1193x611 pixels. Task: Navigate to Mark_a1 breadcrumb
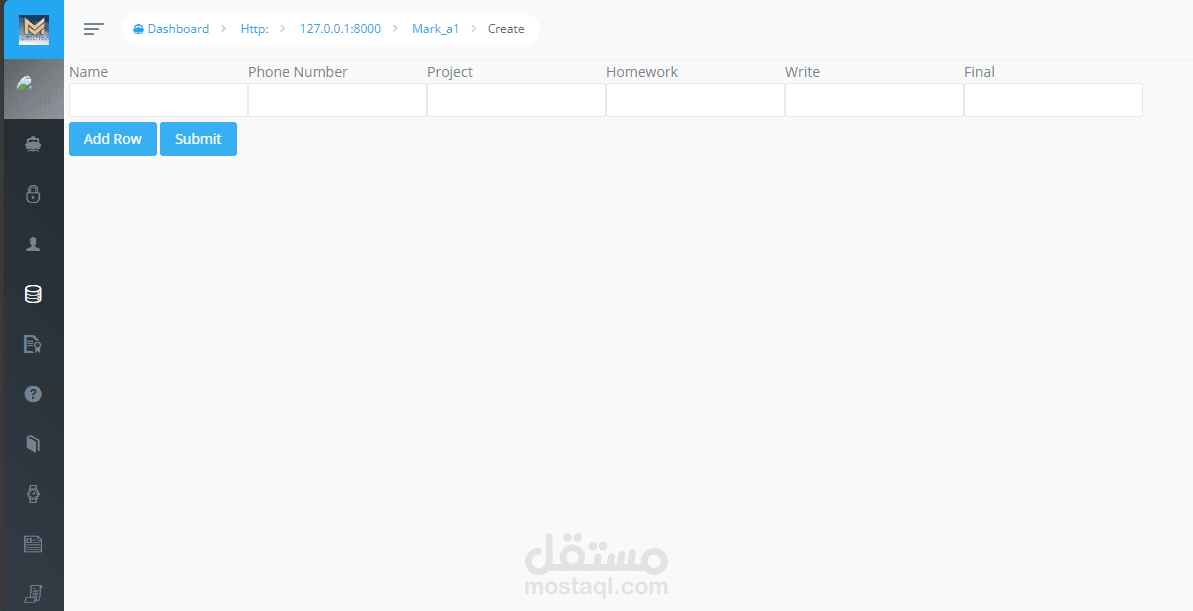tap(435, 29)
